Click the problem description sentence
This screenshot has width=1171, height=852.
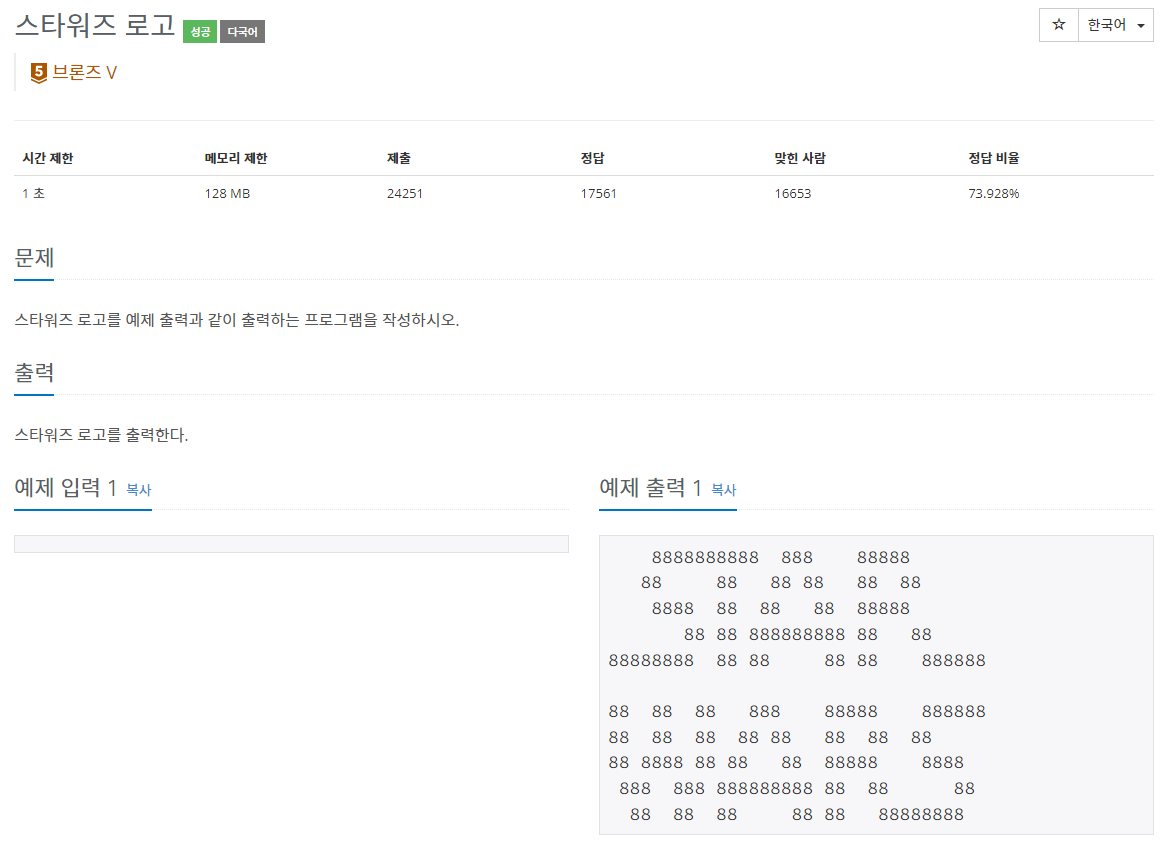point(237,320)
